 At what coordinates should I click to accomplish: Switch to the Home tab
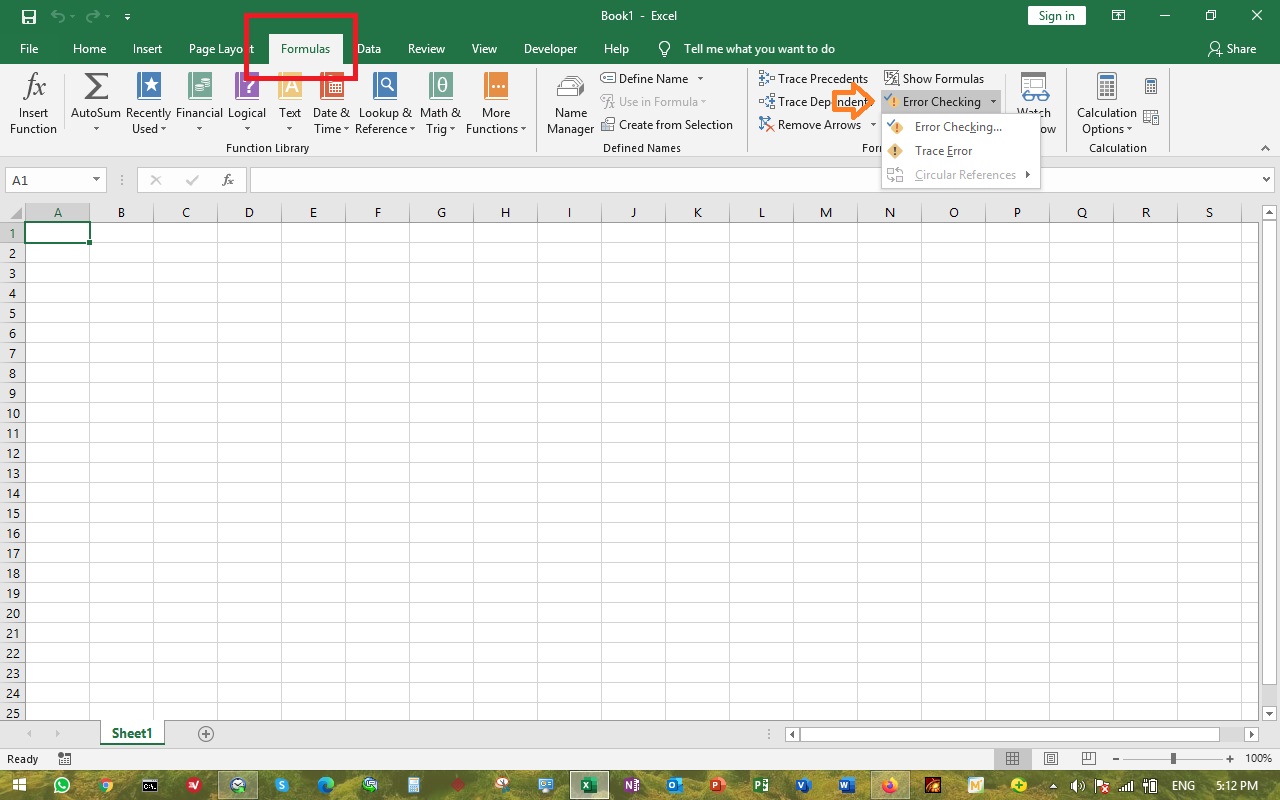[89, 49]
